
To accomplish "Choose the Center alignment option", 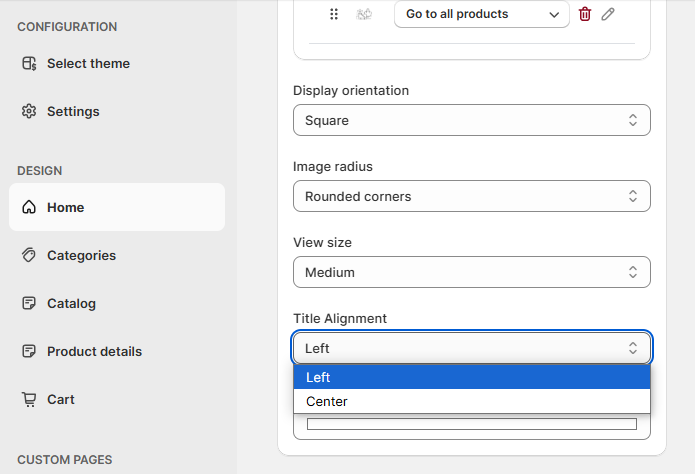I will tap(472, 401).
